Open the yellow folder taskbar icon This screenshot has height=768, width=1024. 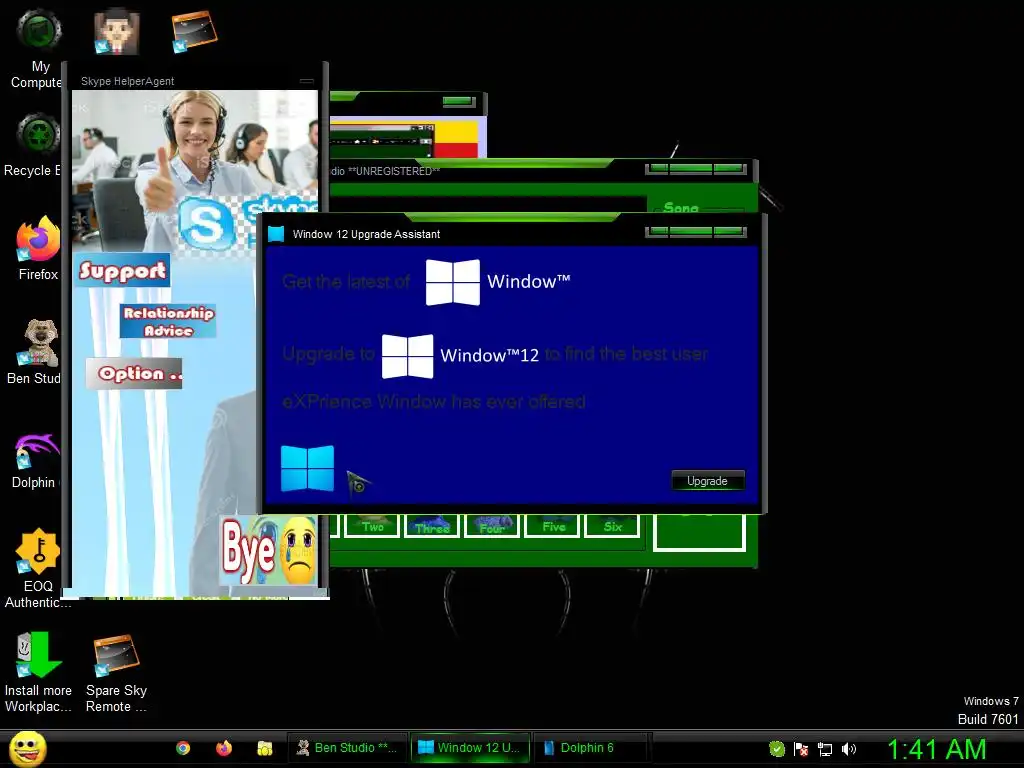click(x=264, y=748)
